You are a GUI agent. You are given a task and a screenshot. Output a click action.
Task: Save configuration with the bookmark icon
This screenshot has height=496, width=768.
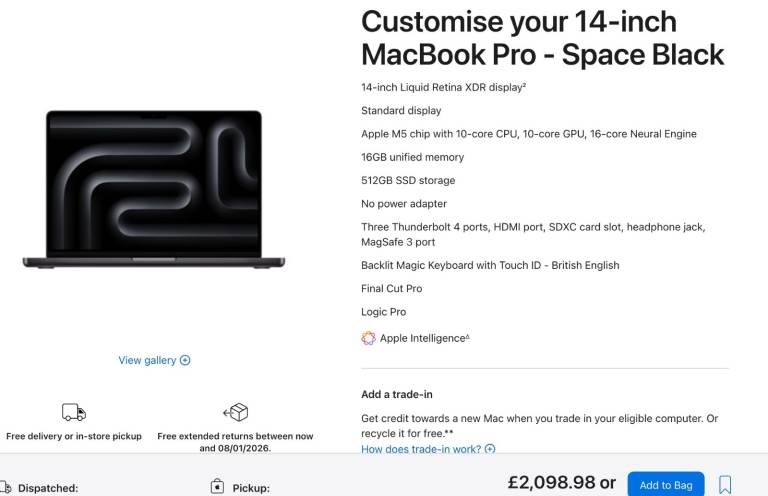725,485
